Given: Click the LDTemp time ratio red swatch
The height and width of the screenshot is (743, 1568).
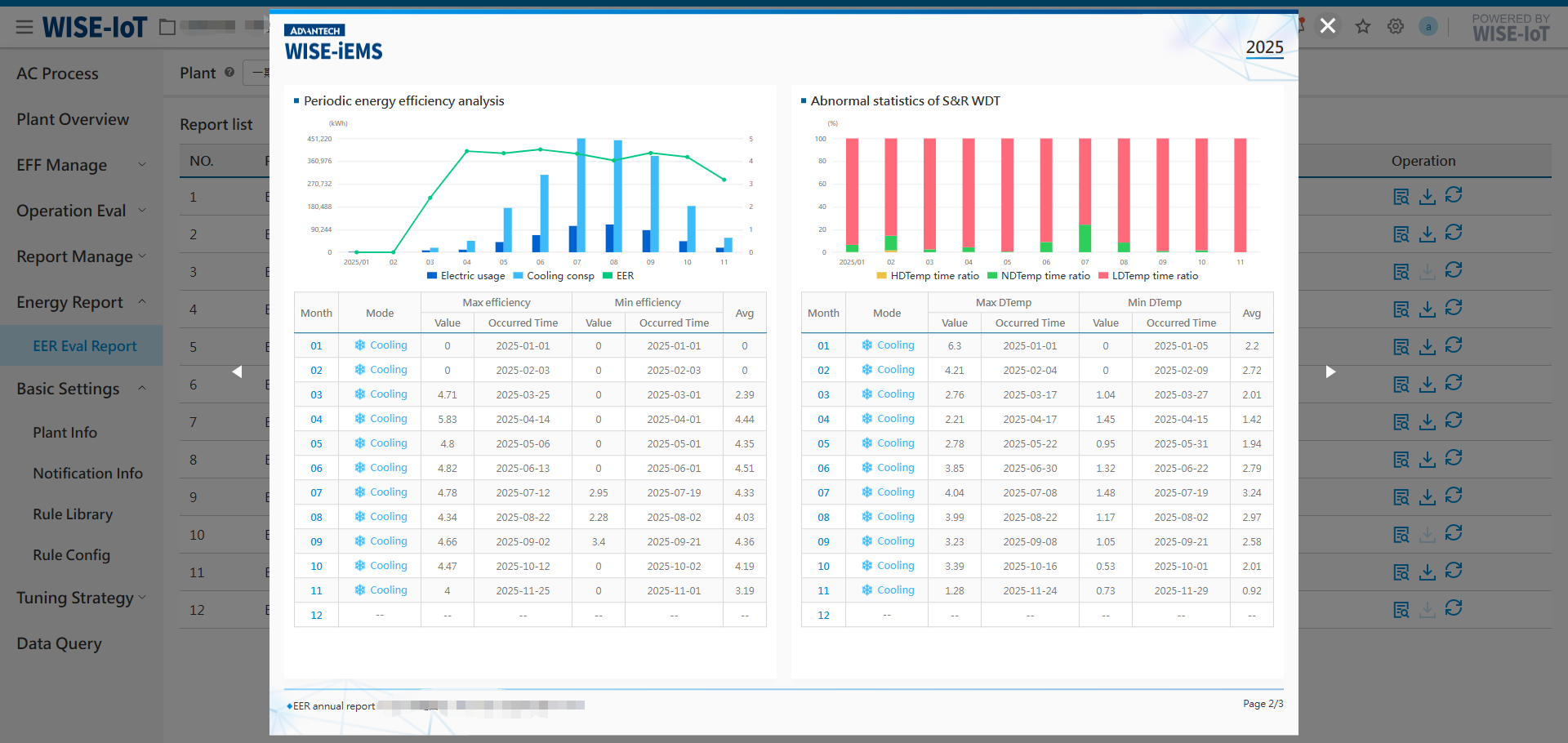Looking at the screenshot, I should tap(1103, 276).
